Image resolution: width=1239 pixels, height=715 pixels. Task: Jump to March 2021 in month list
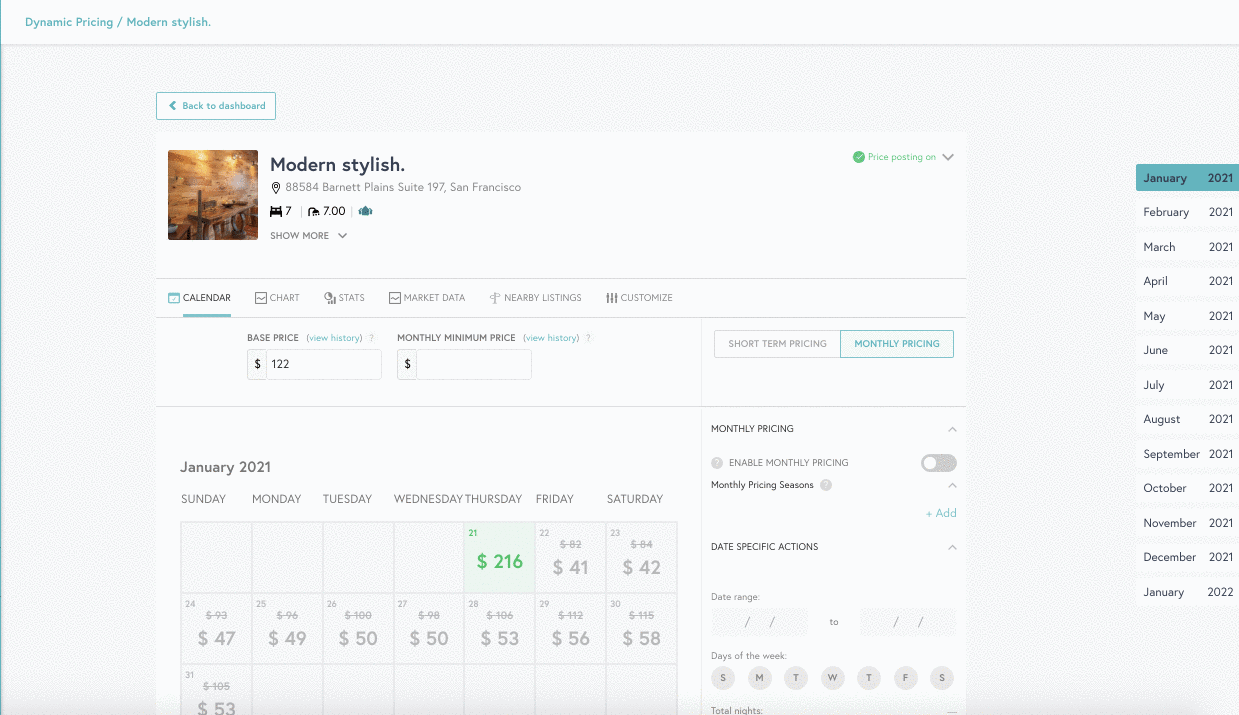(x=1187, y=247)
